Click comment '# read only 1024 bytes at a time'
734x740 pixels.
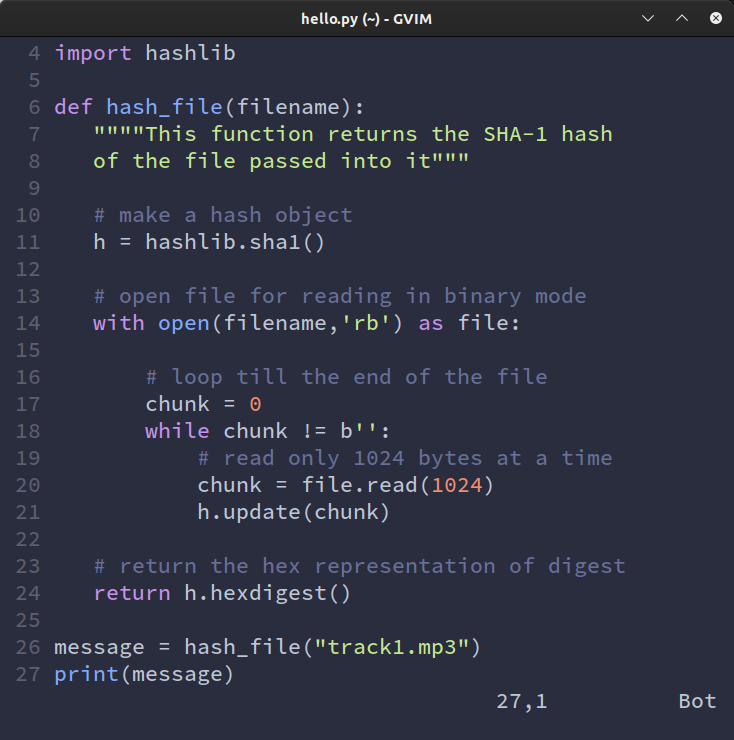coord(405,458)
